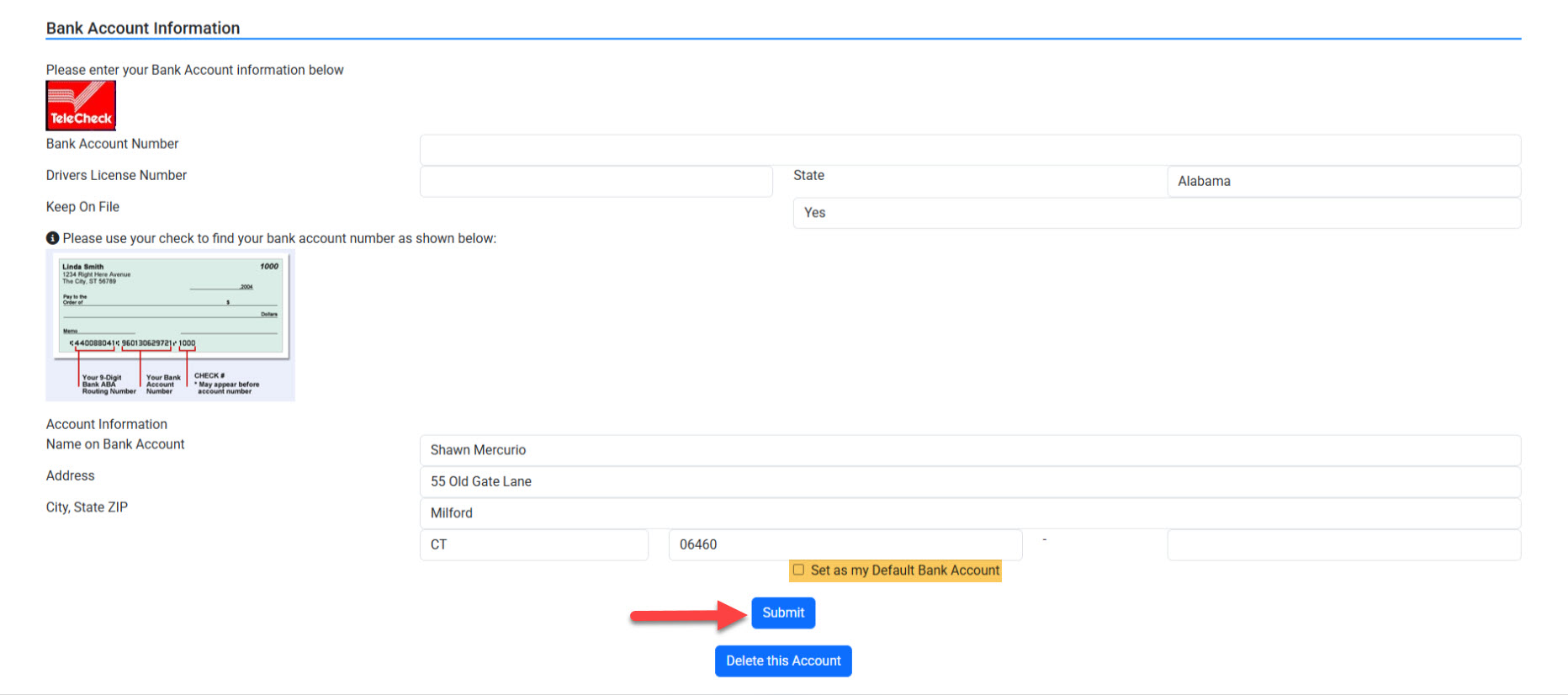The height and width of the screenshot is (695, 1568).
Task: Click the city field containing Milford
Action: pos(969,513)
